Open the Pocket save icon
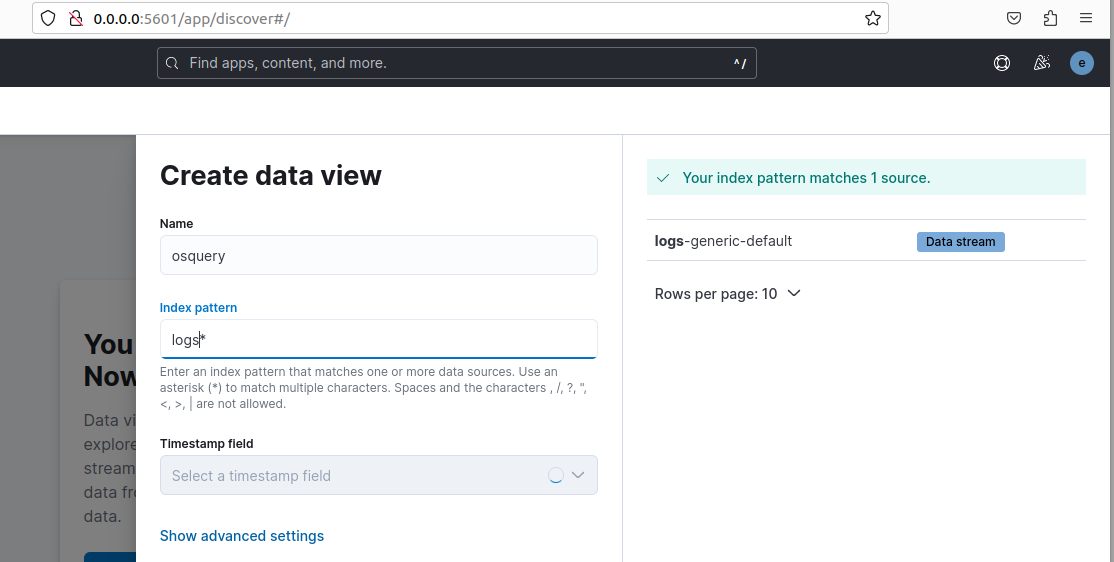 click(x=1014, y=18)
